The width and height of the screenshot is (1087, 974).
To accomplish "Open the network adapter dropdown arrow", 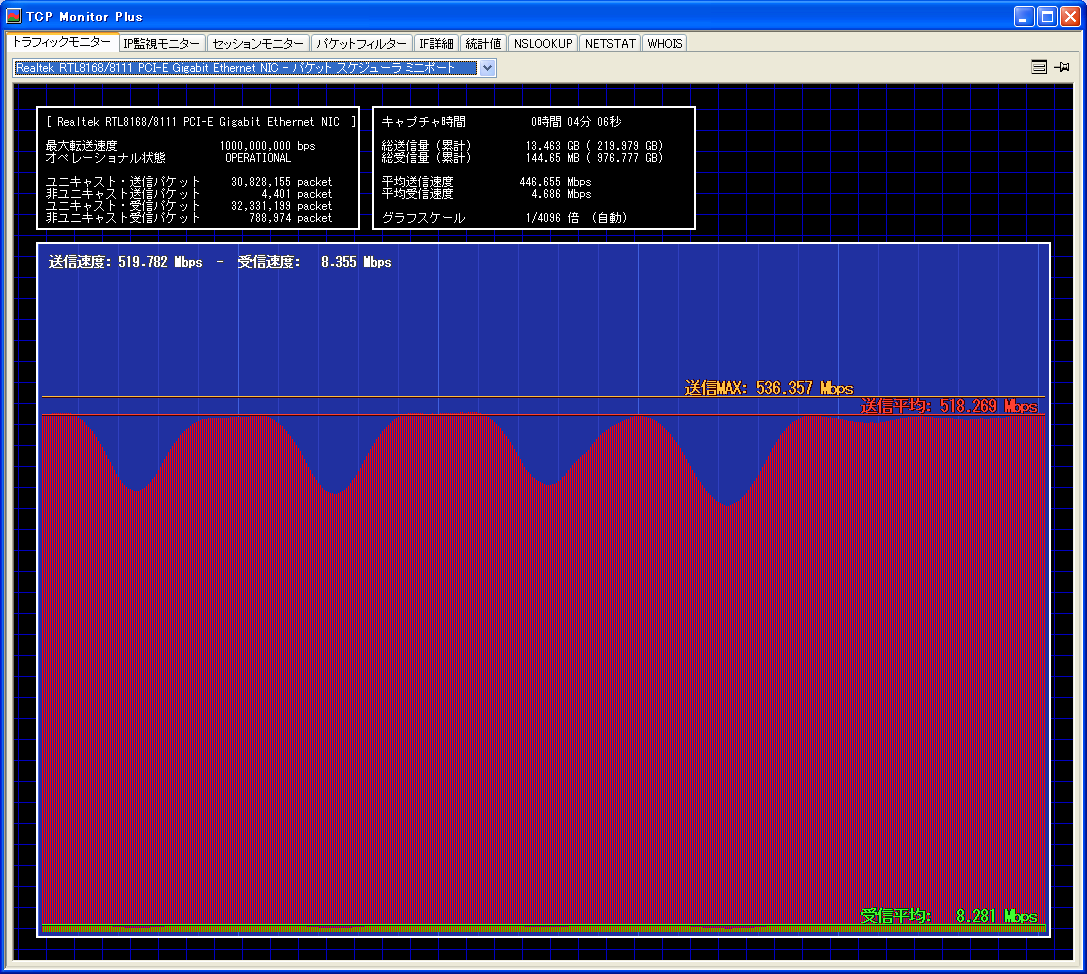I will pos(487,68).
